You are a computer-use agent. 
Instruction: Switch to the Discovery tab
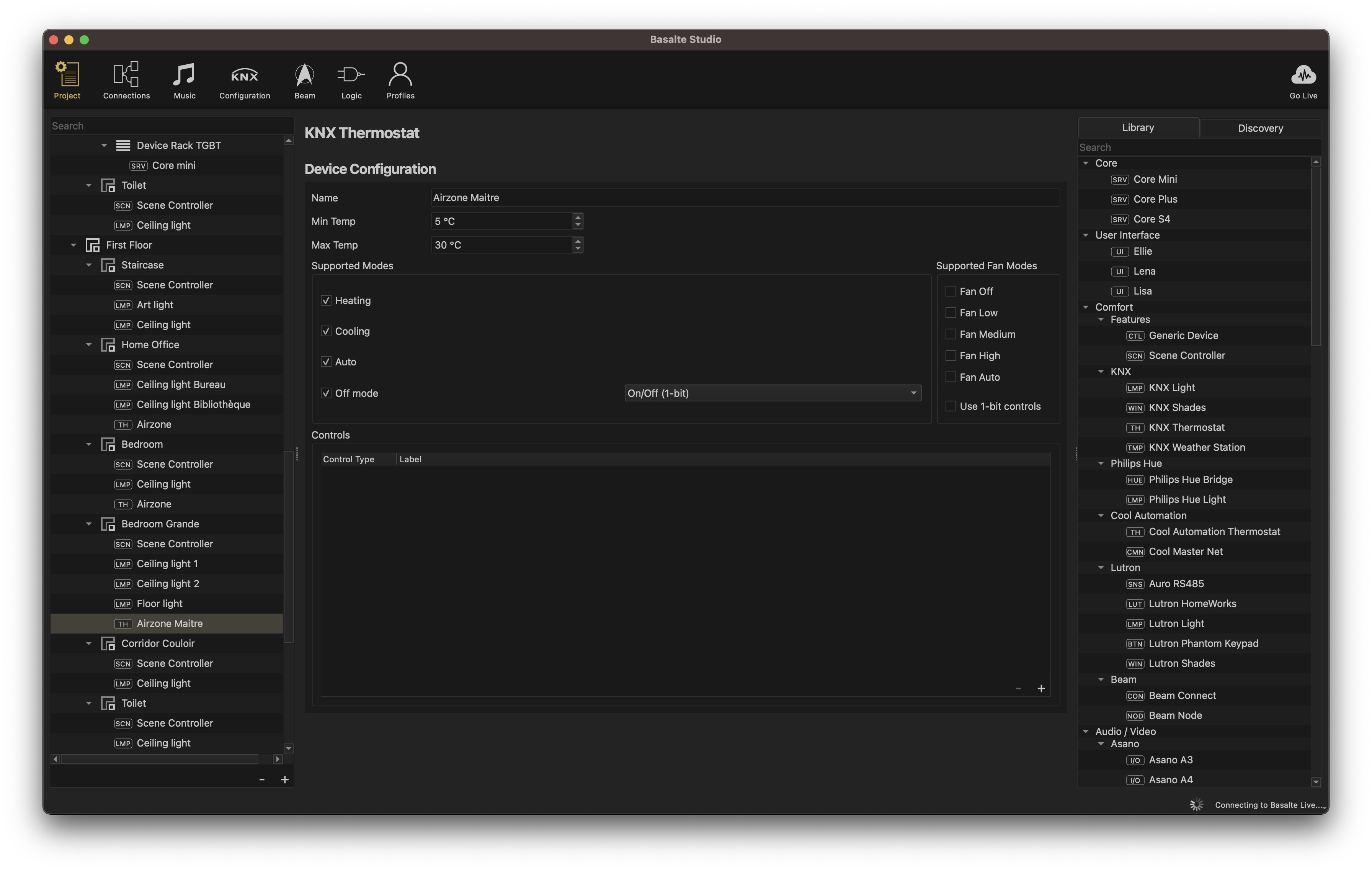pos(1260,128)
